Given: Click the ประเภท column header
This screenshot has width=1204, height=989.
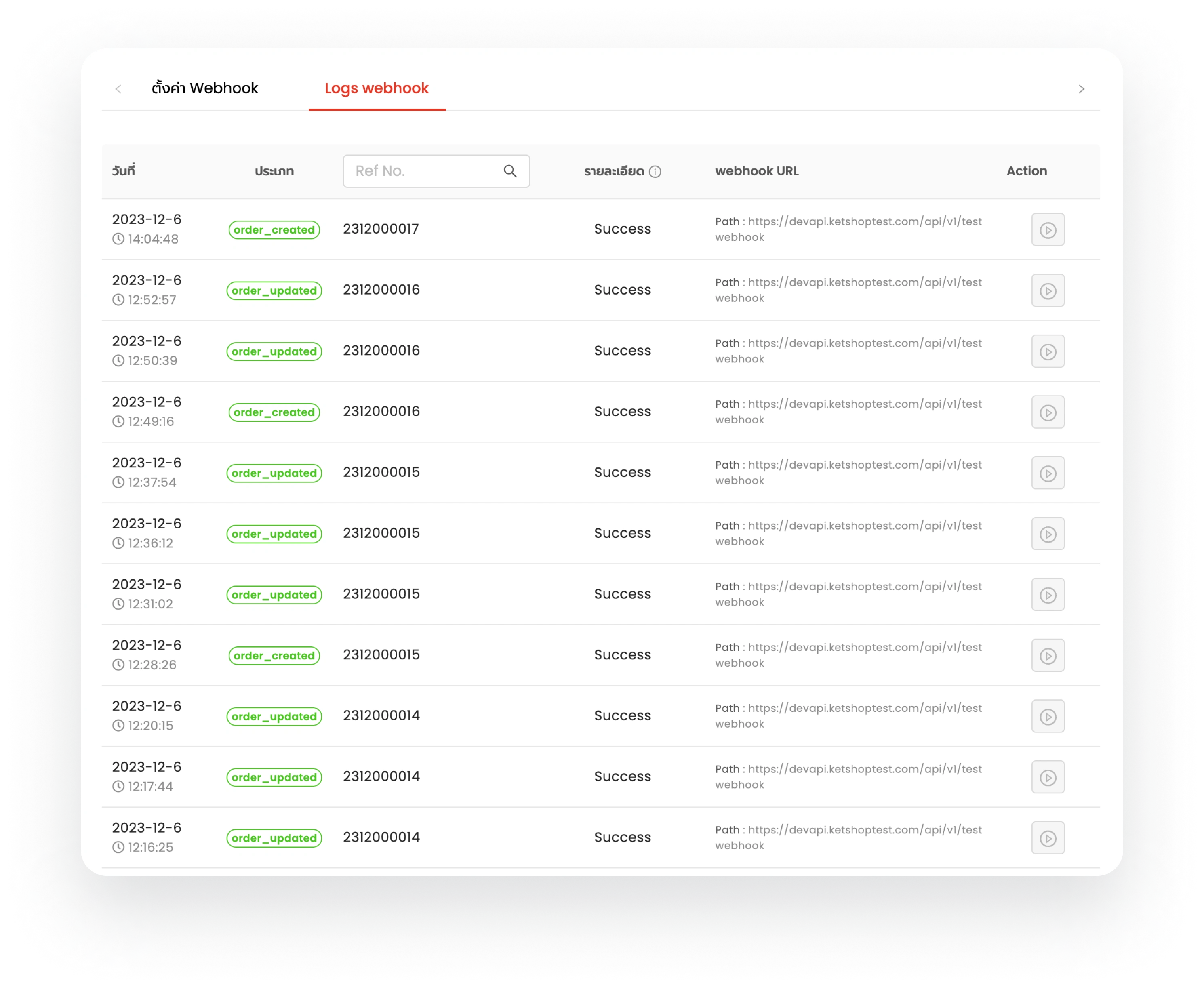Looking at the screenshot, I should [x=274, y=171].
